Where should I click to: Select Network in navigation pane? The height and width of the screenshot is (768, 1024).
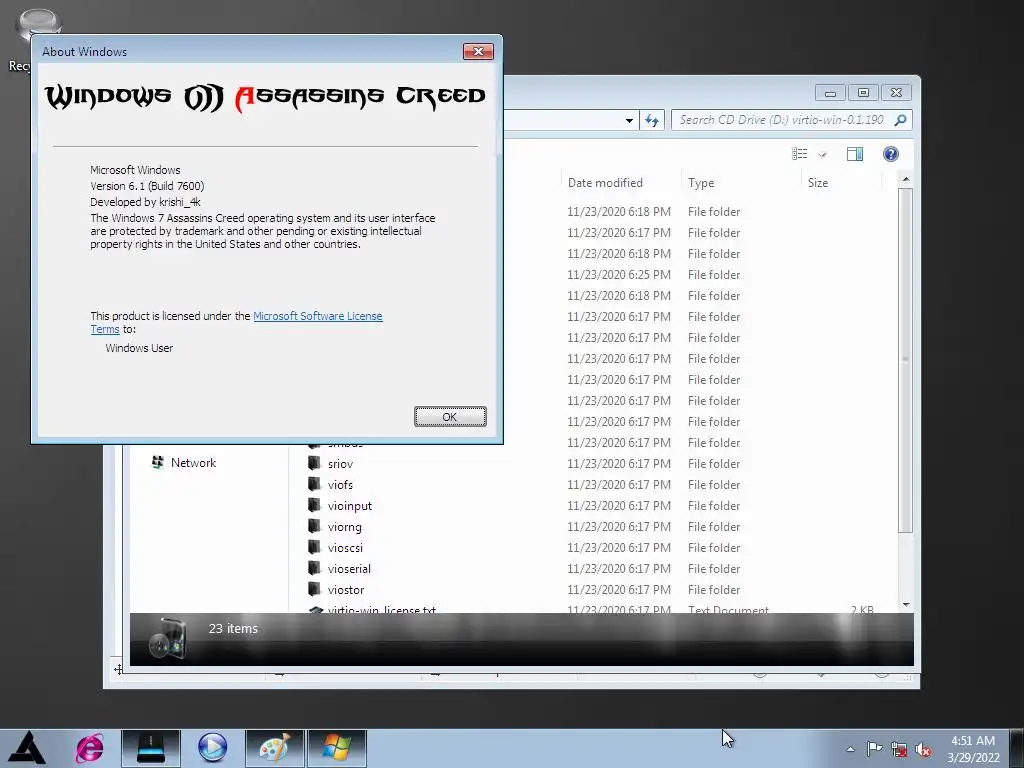pyautogui.click(x=193, y=462)
